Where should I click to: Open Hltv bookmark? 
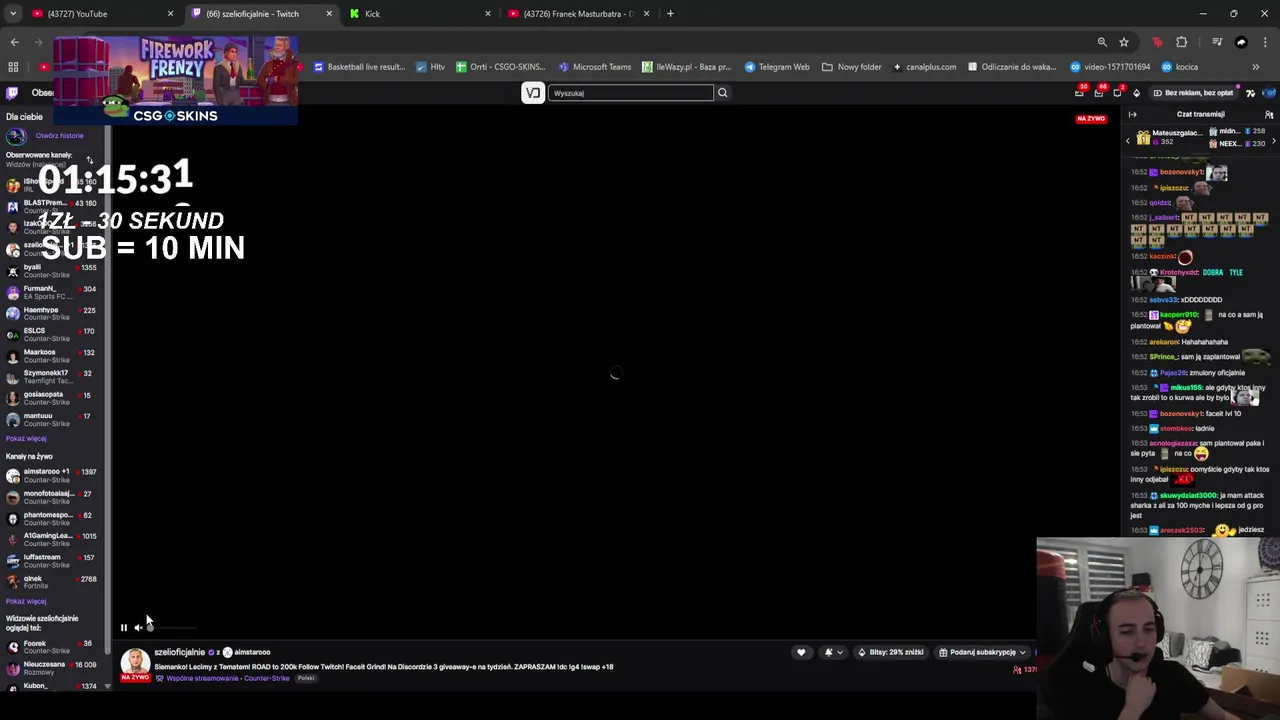(x=431, y=67)
